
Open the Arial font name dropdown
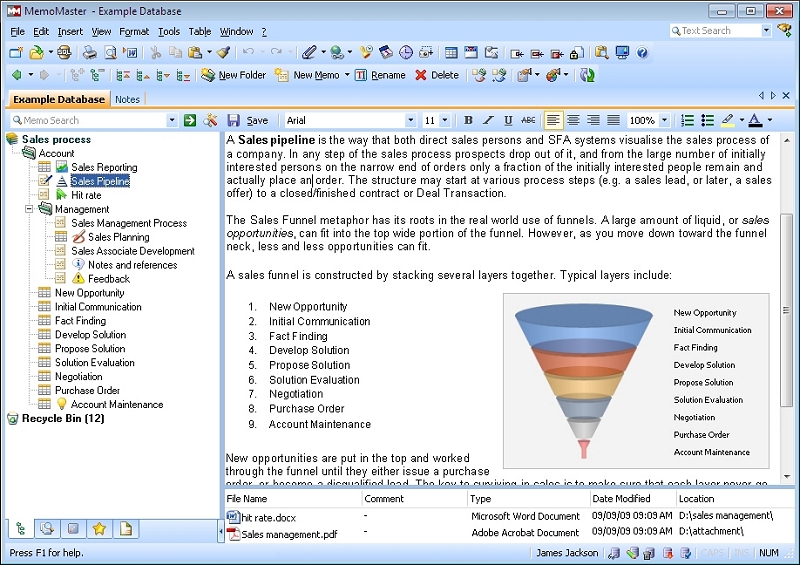(x=410, y=120)
